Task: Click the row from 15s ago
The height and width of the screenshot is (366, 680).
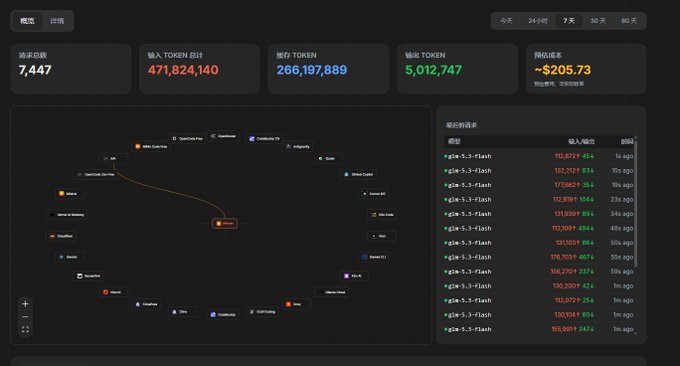Action: [538, 170]
